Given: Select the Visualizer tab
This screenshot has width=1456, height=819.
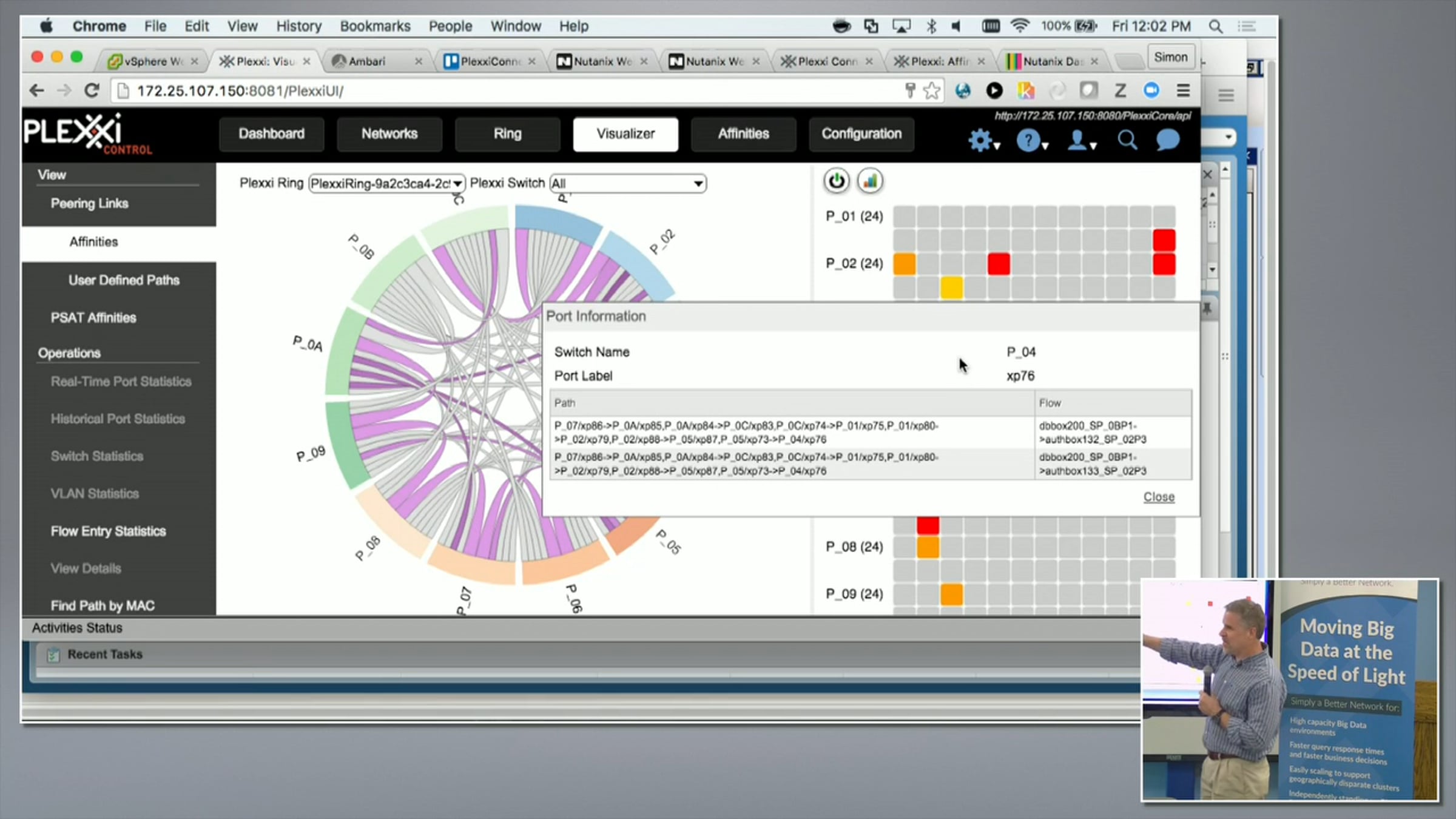Looking at the screenshot, I should coord(625,134).
